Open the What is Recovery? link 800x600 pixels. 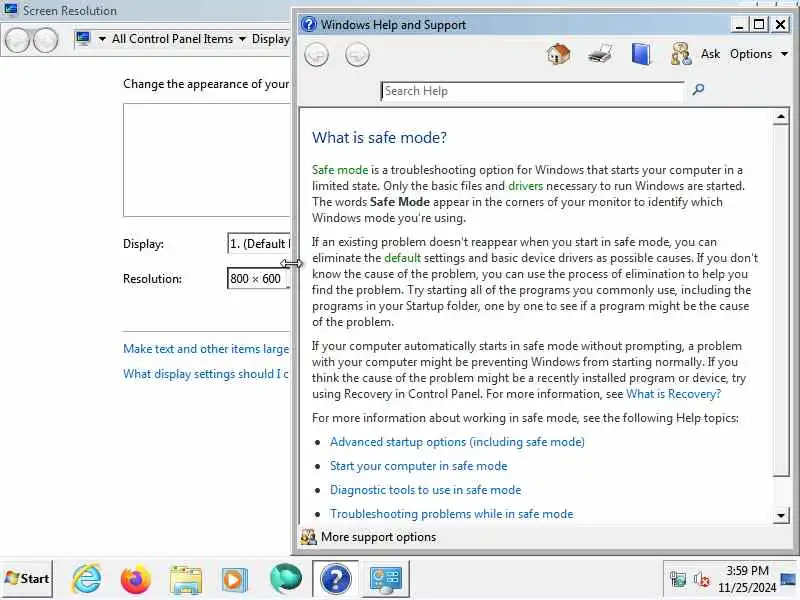[673, 394]
